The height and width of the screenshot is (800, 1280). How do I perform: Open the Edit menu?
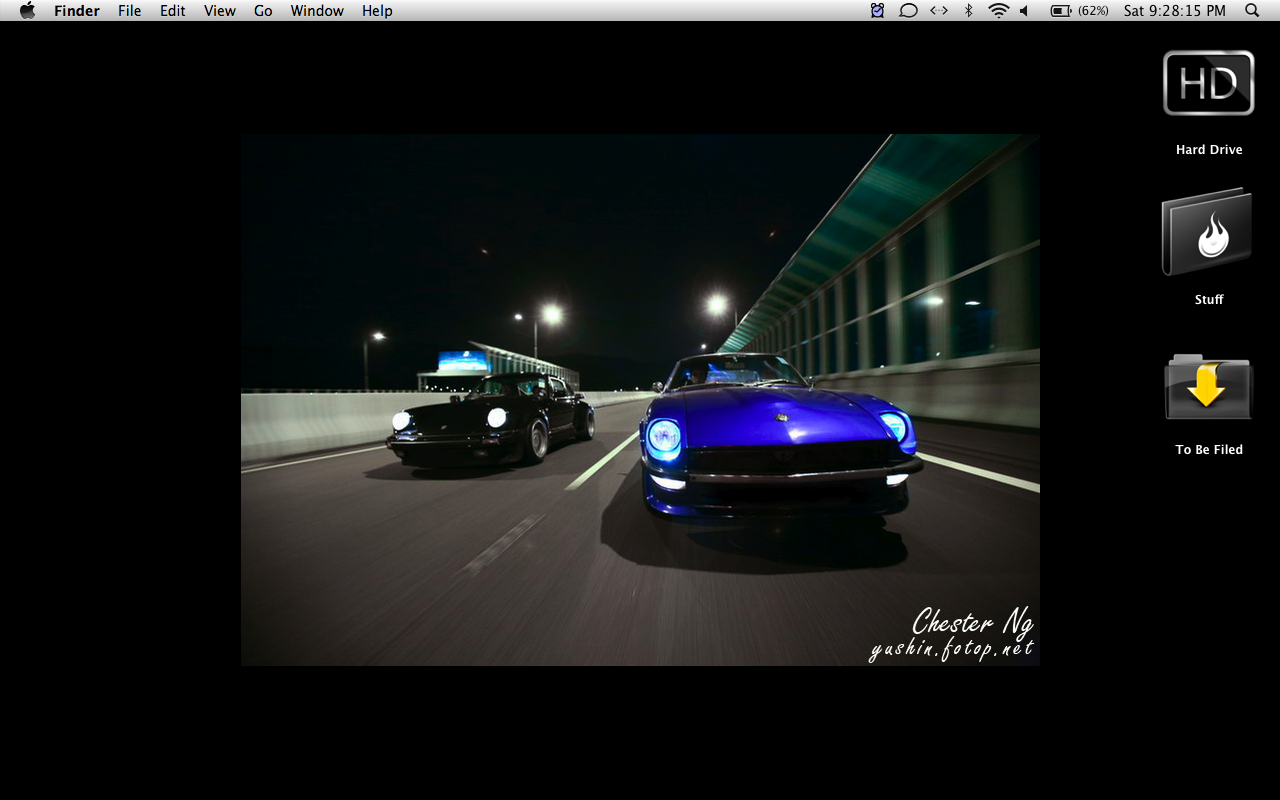[173, 11]
